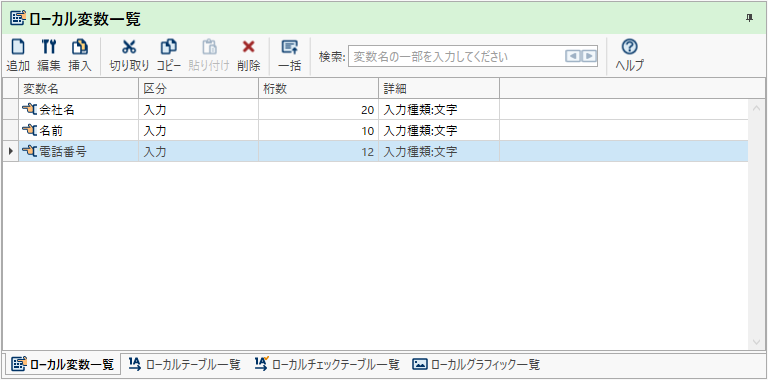
Task: Cut with the 切り取り scissors icon
Action: click(129, 48)
